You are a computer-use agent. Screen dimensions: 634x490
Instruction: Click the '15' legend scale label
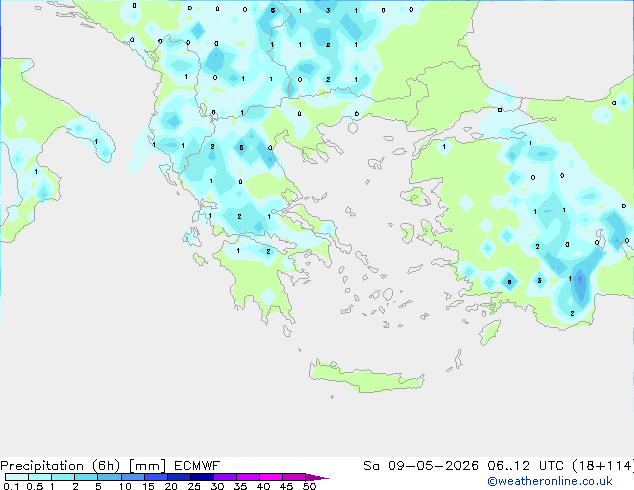coord(148,486)
